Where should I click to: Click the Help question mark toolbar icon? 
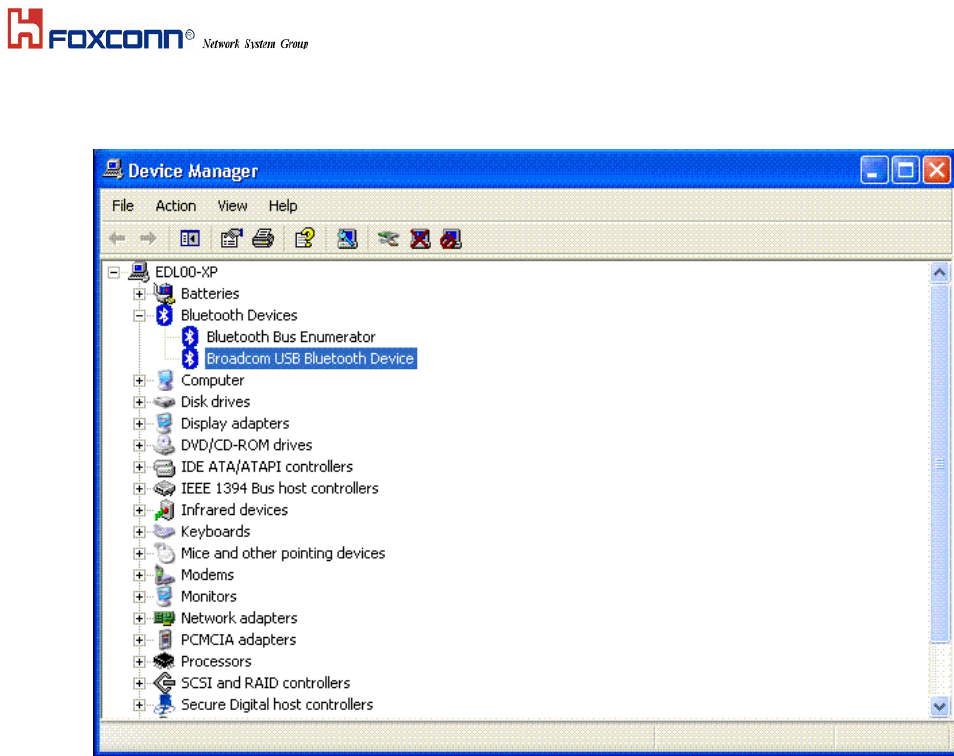[304, 238]
